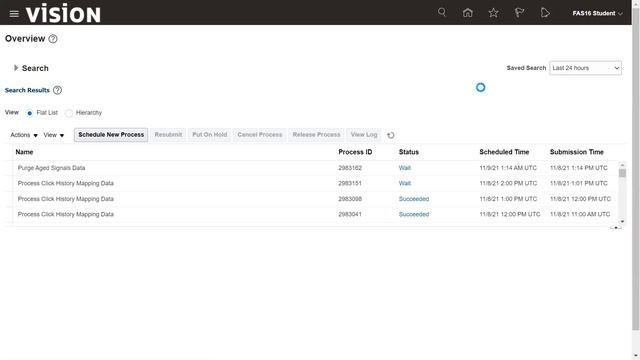
Task: Click Release Process button
Action: click(x=316, y=135)
